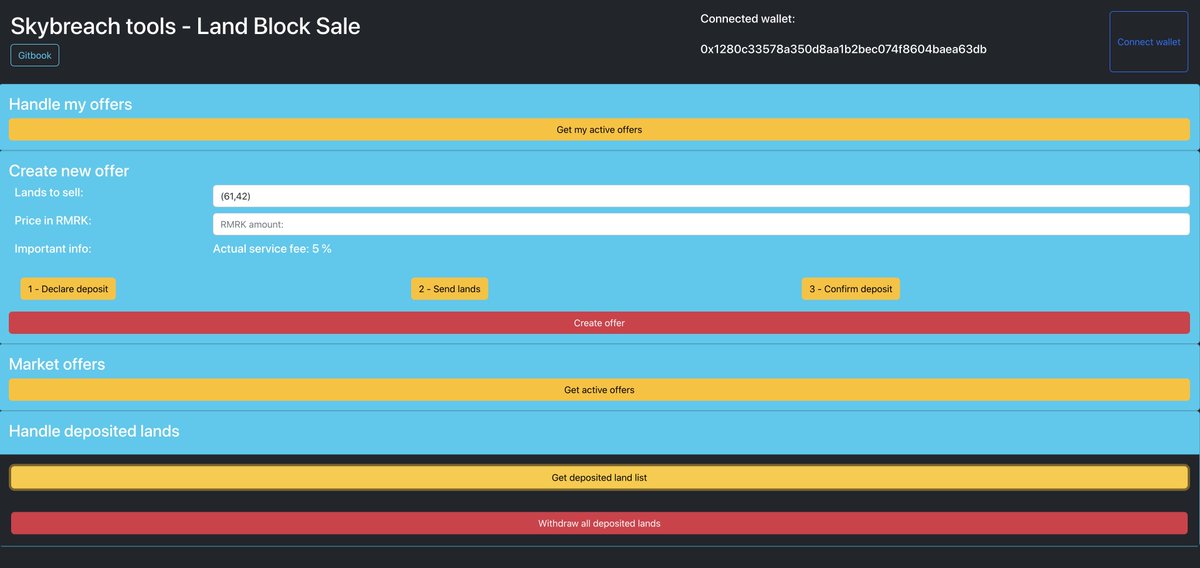Image resolution: width=1200 pixels, height=568 pixels.
Task: Submit with the Create offer button
Action: tap(599, 323)
